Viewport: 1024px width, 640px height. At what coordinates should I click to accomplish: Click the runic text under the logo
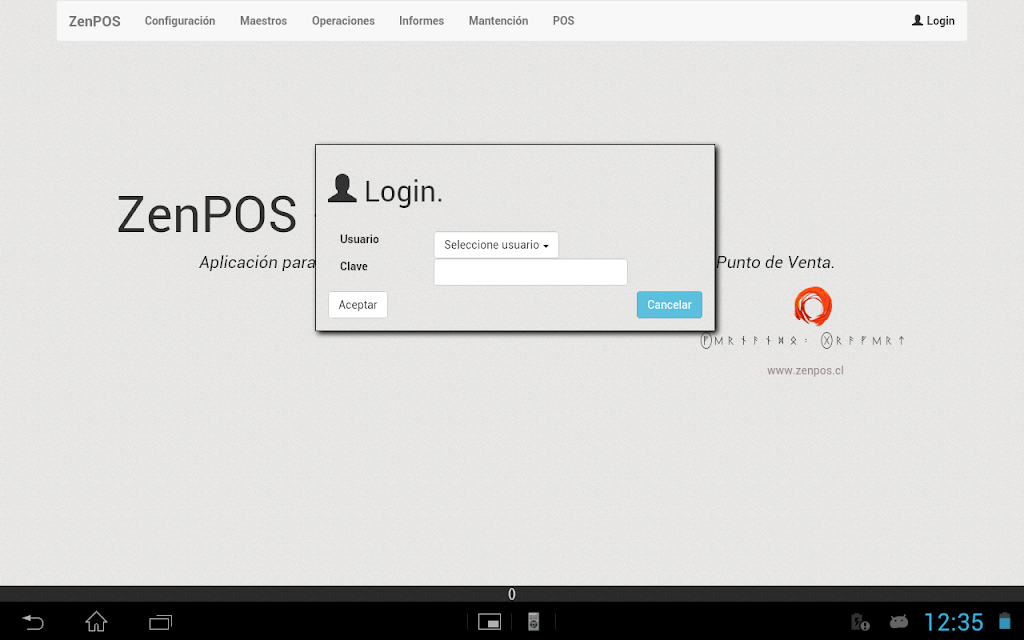click(x=803, y=340)
